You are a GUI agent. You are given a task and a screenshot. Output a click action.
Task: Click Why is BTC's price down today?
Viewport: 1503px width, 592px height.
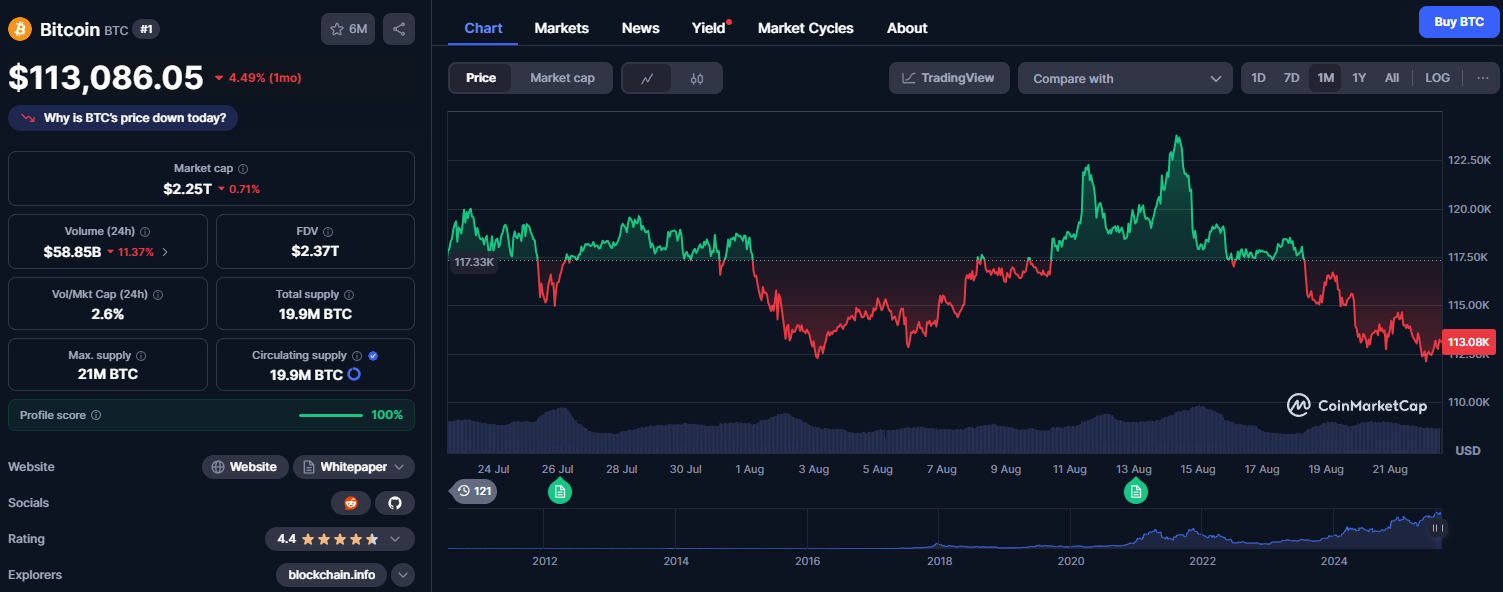click(x=123, y=118)
